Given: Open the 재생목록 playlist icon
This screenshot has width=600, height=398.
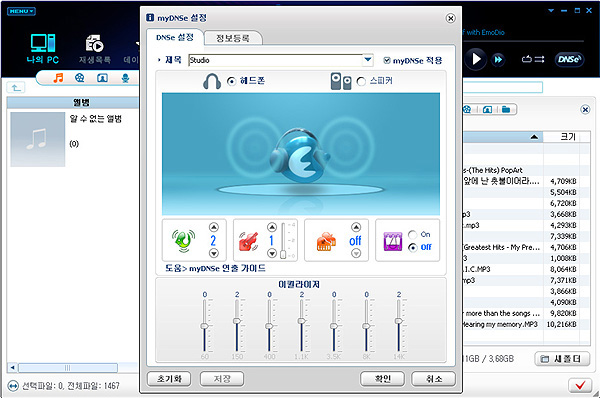Looking at the screenshot, I should tap(95, 49).
